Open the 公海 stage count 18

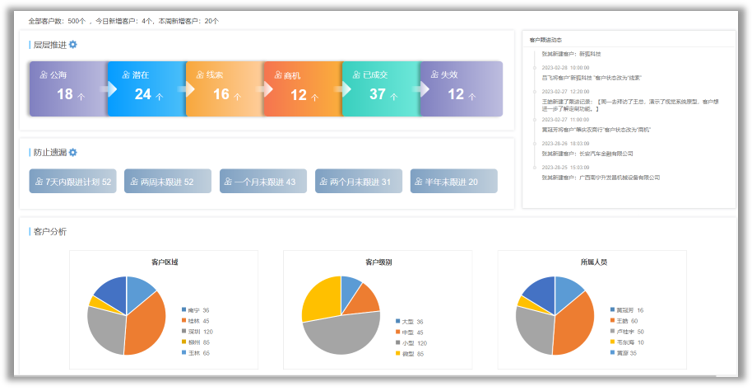[x=65, y=94]
